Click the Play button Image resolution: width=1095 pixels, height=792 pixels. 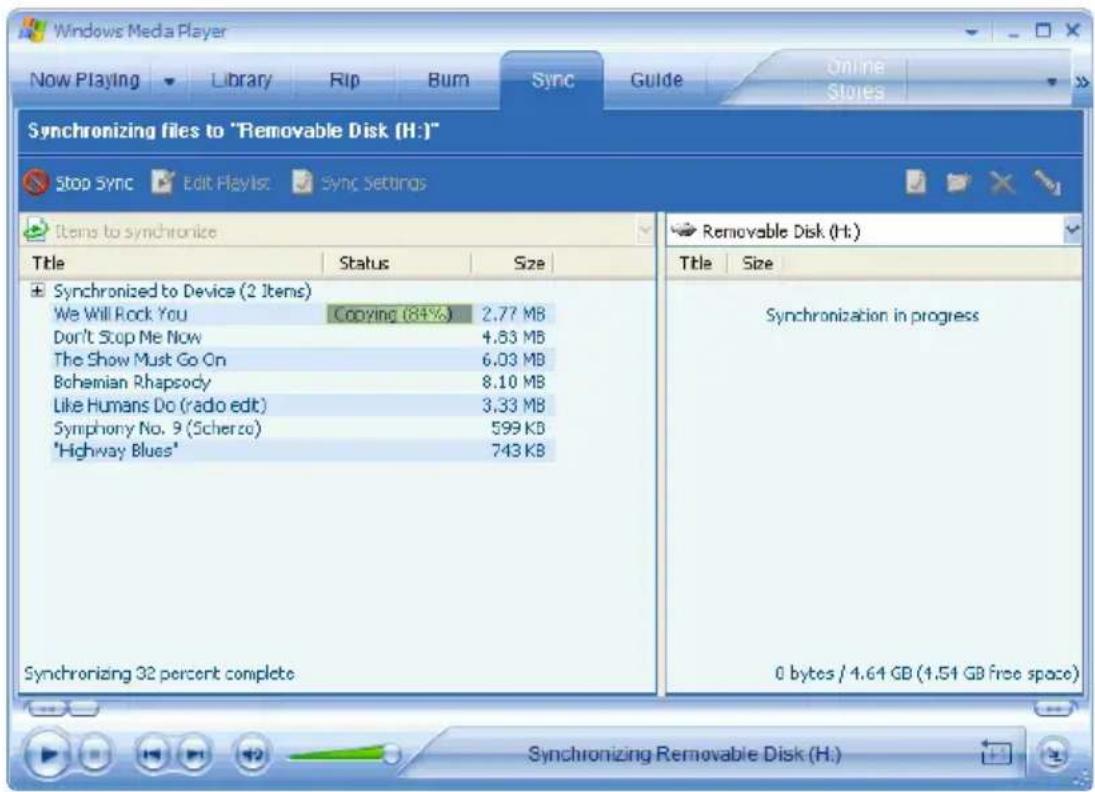coord(47,754)
